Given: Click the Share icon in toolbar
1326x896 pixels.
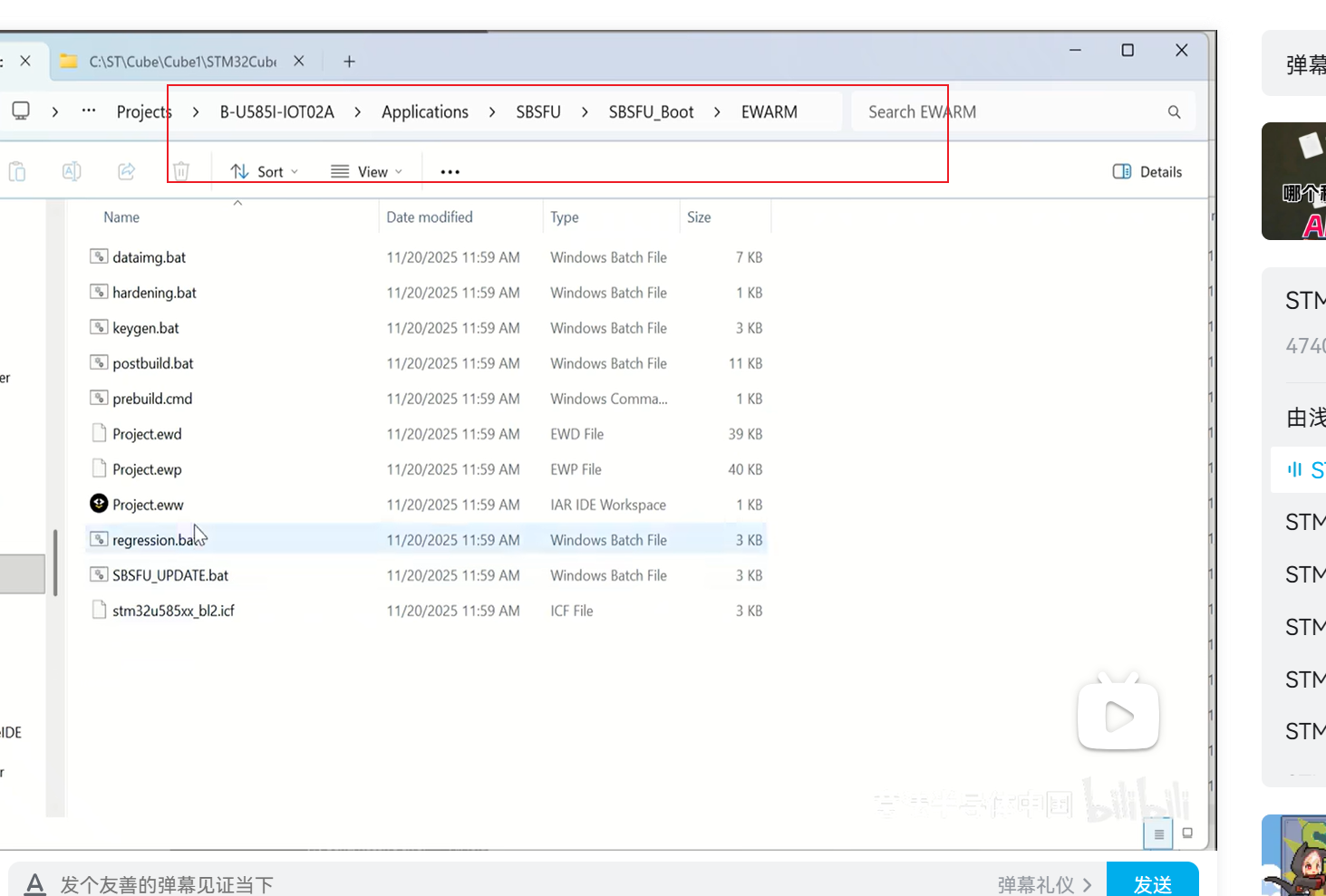Looking at the screenshot, I should pos(127,171).
